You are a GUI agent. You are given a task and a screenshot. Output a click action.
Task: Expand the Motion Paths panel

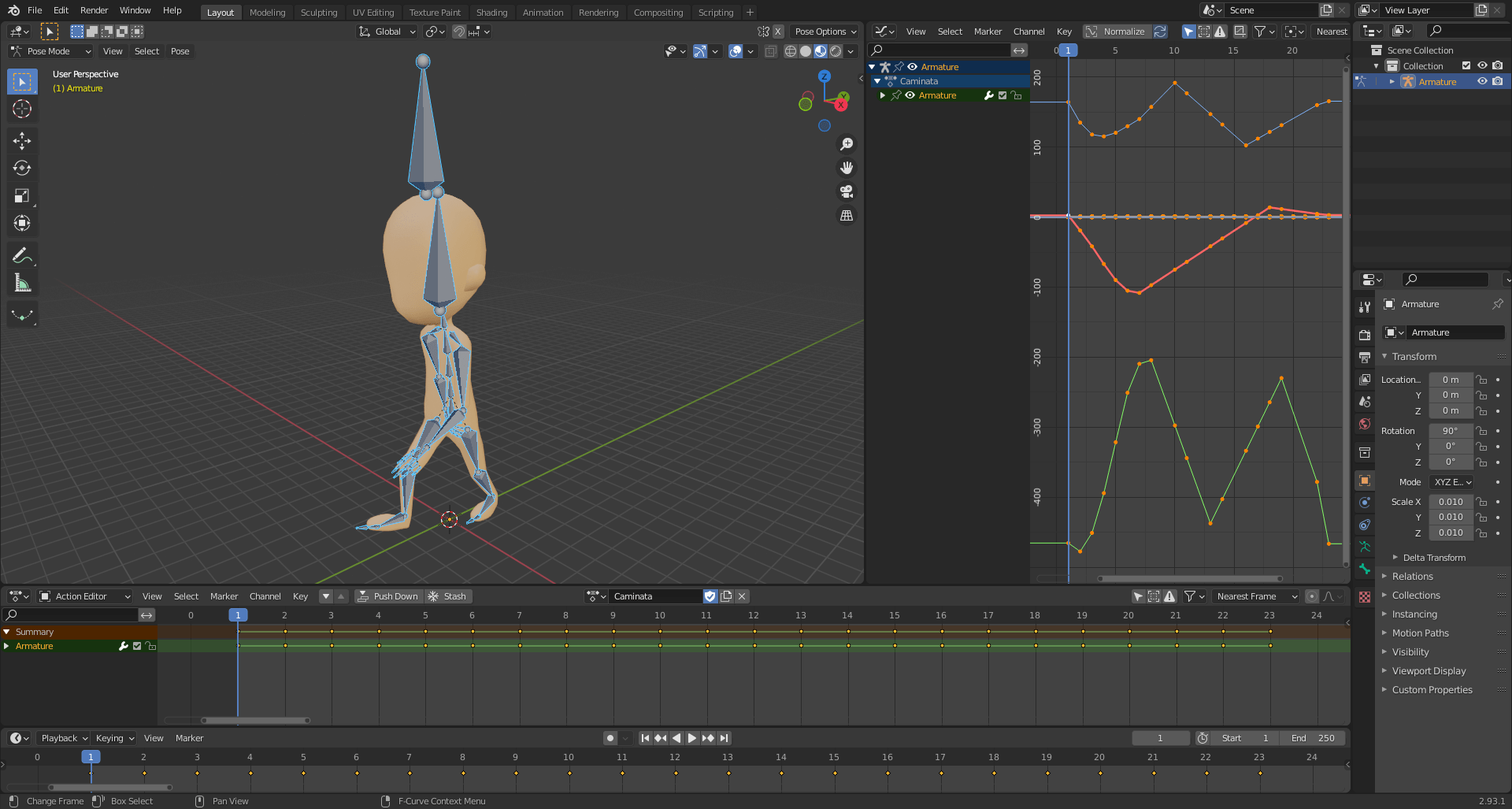click(x=1420, y=633)
